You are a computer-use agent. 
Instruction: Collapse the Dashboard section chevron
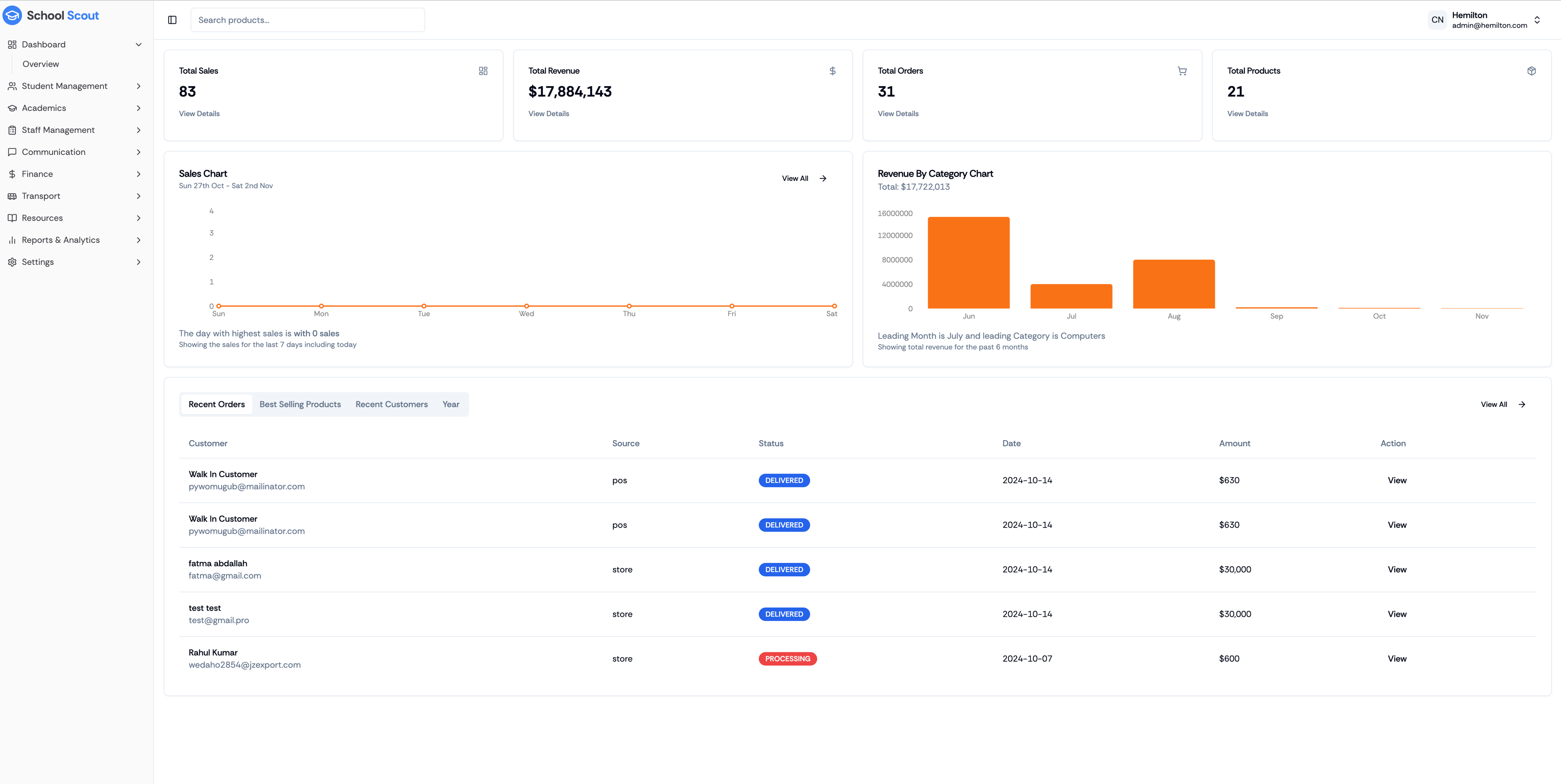139,44
